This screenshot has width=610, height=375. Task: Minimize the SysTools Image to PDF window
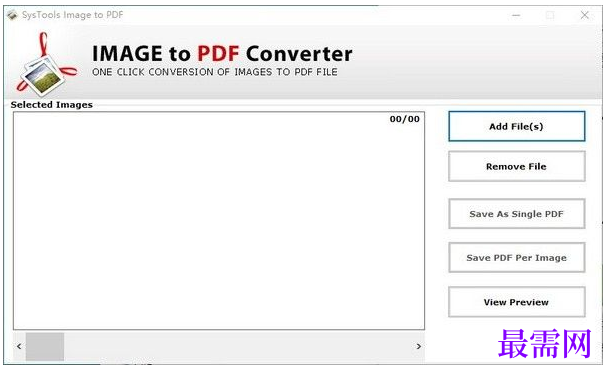pos(516,15)
